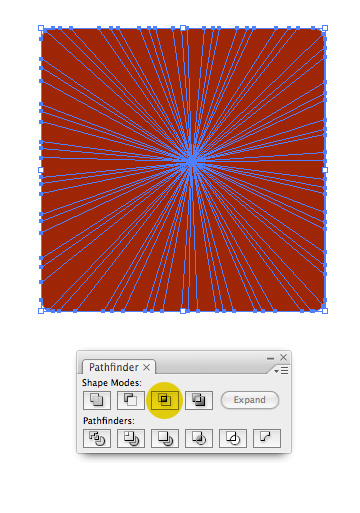
Task: Collapse the Pathfinder panel with the minimize dash
Action: tap(270, 358)
